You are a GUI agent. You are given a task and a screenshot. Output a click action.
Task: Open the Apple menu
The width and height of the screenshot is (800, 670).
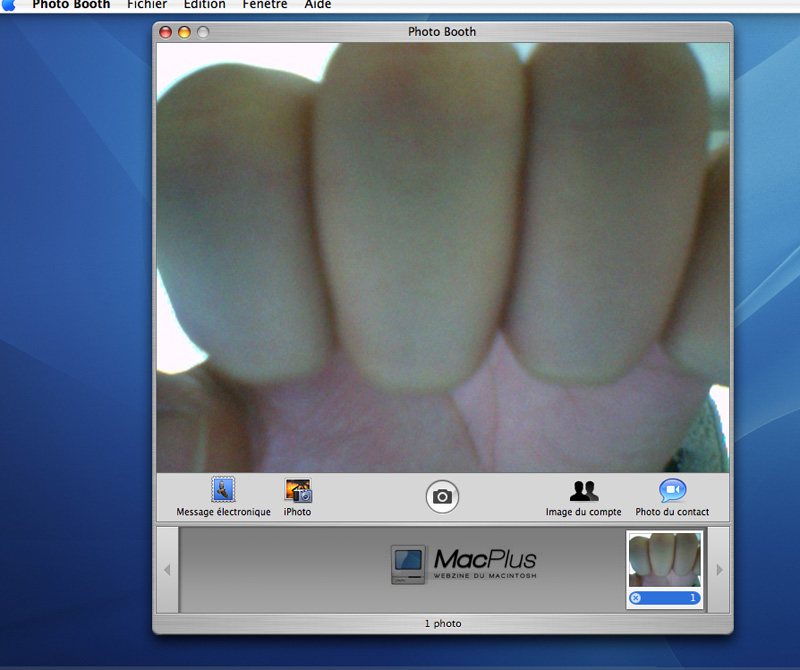point(9,5)
